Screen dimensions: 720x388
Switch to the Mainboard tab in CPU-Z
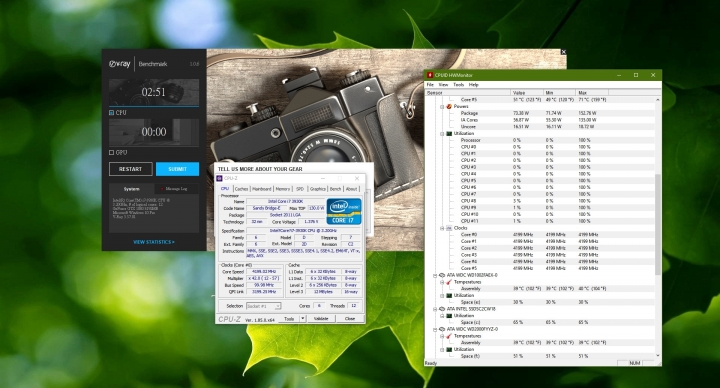click(x=262, y=189)
